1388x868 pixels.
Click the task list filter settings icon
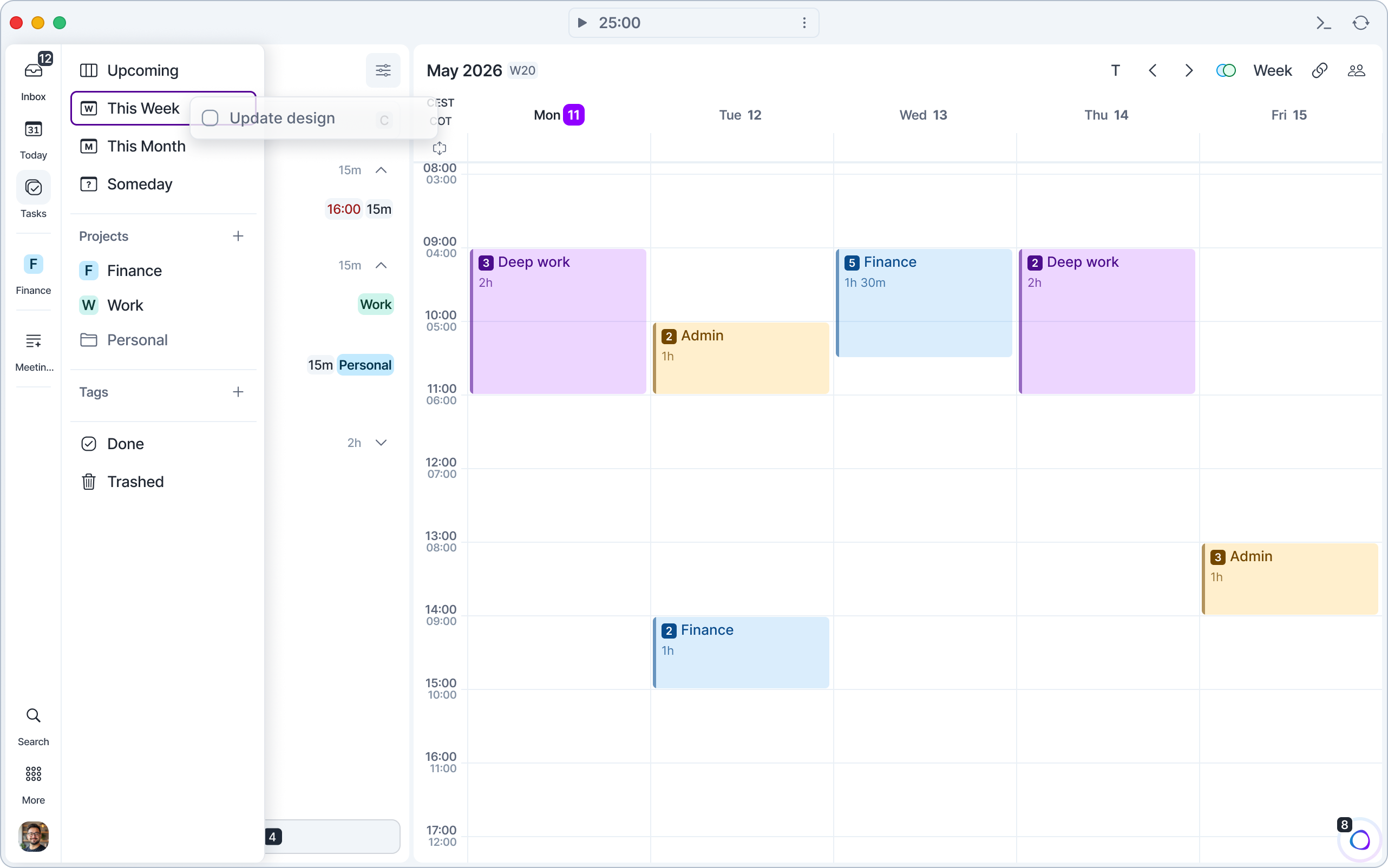click(383, 70)
